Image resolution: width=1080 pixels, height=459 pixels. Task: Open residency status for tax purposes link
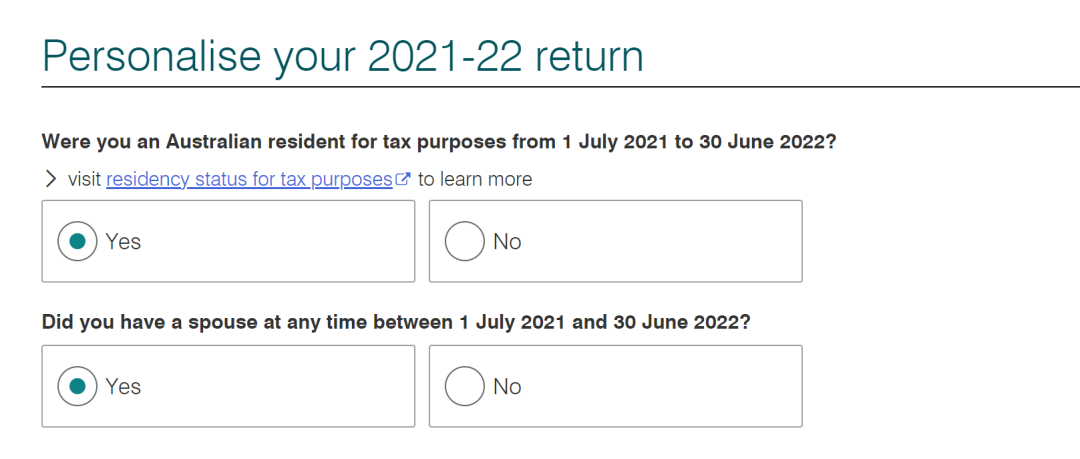(x=249, y=180)
